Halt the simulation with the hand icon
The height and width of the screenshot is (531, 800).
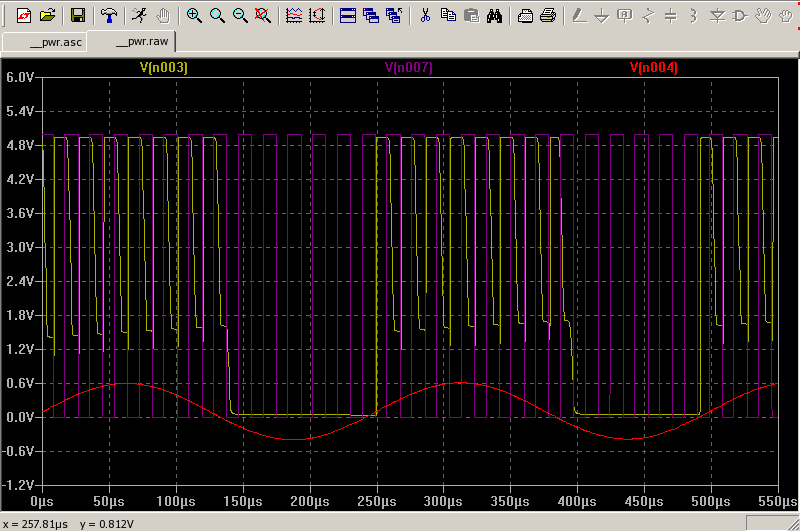[x=163, y=15]
